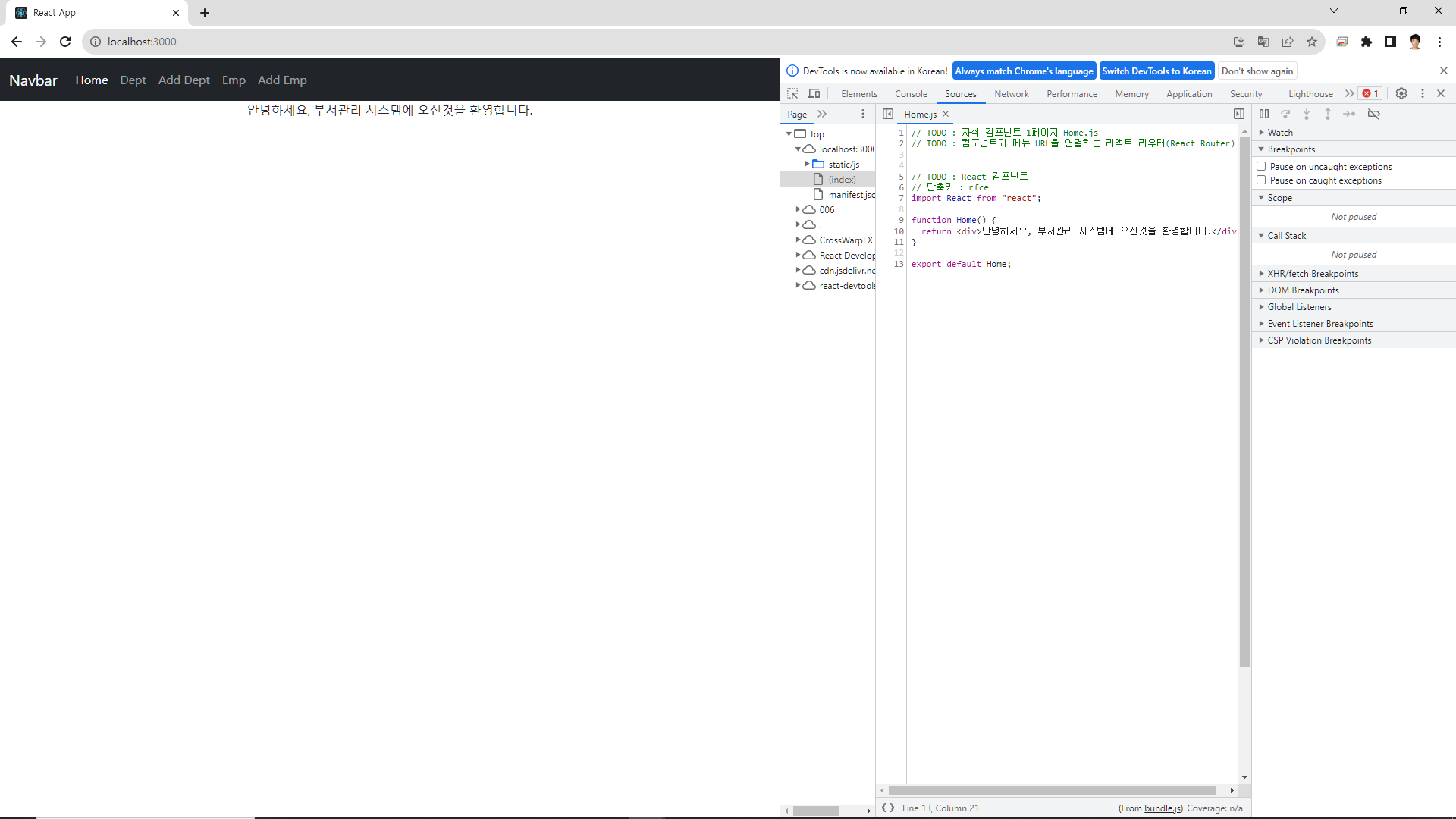1456x819 pixels.
Task: Expand the static/js folder
Action: tap(807, 164)
